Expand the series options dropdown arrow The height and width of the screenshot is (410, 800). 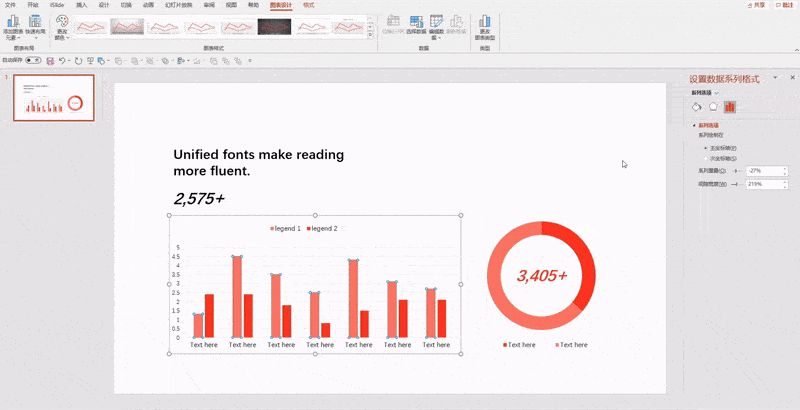tap(716, 93)
